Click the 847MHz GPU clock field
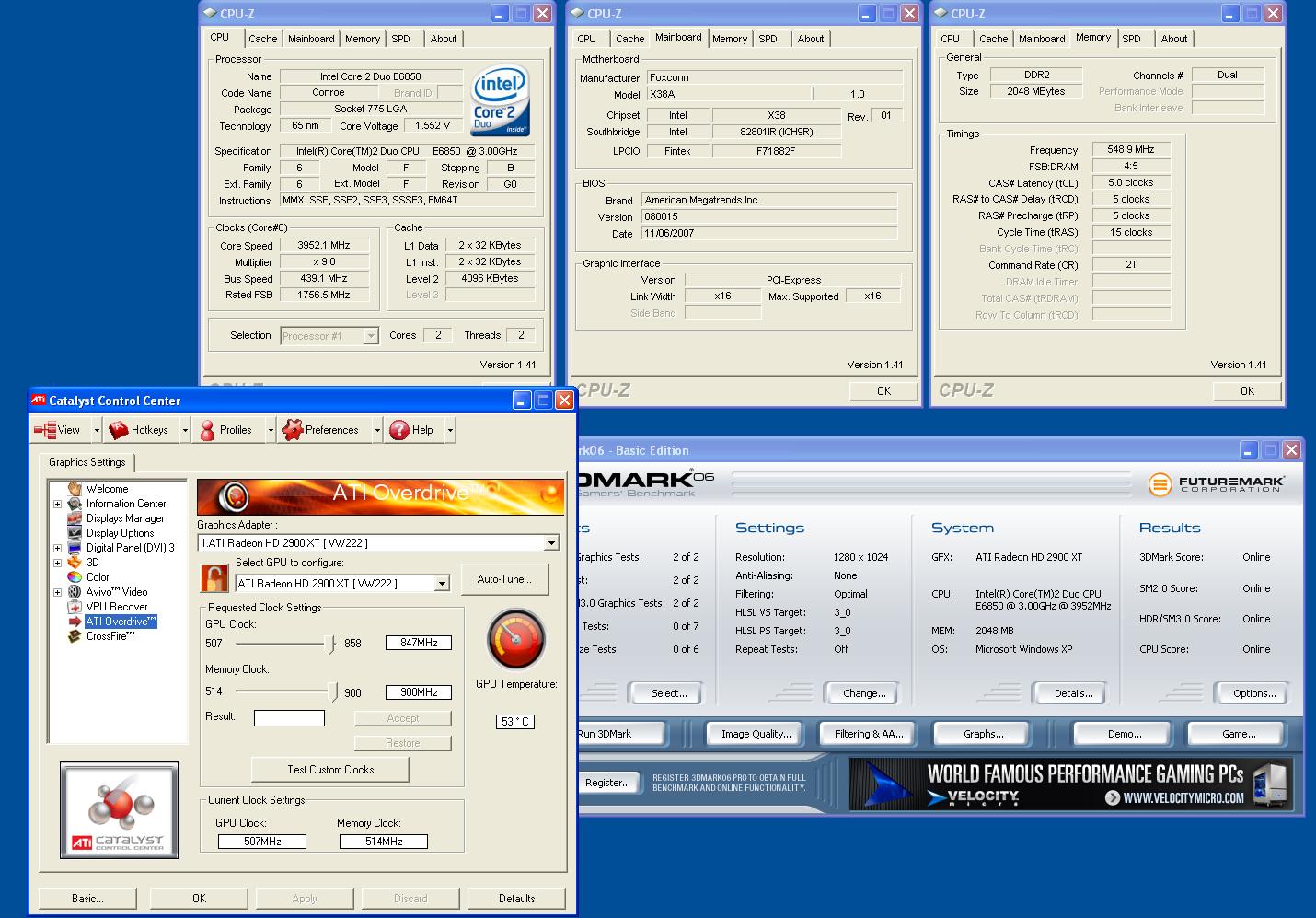This screenshot has height=918, width=1316. pyautogui.click(x=419, y=643)
